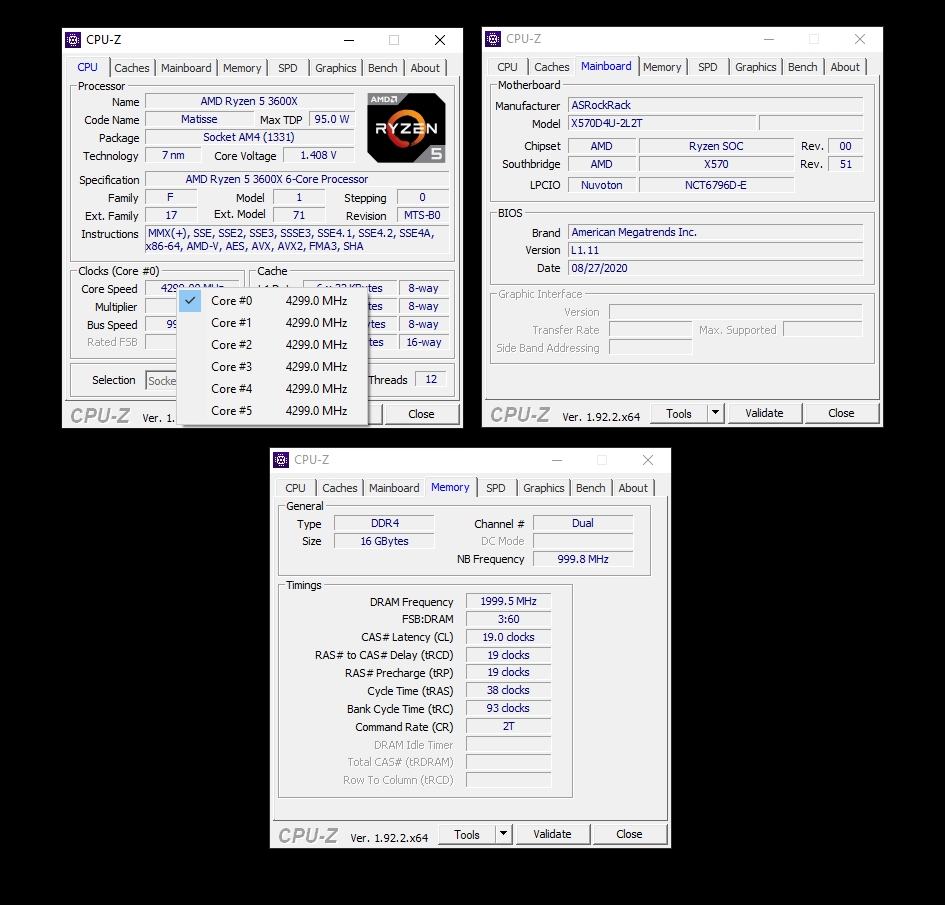Select Core #0 in the core list
The width and height of the screenshot is (945, 905).
[272, 301]
